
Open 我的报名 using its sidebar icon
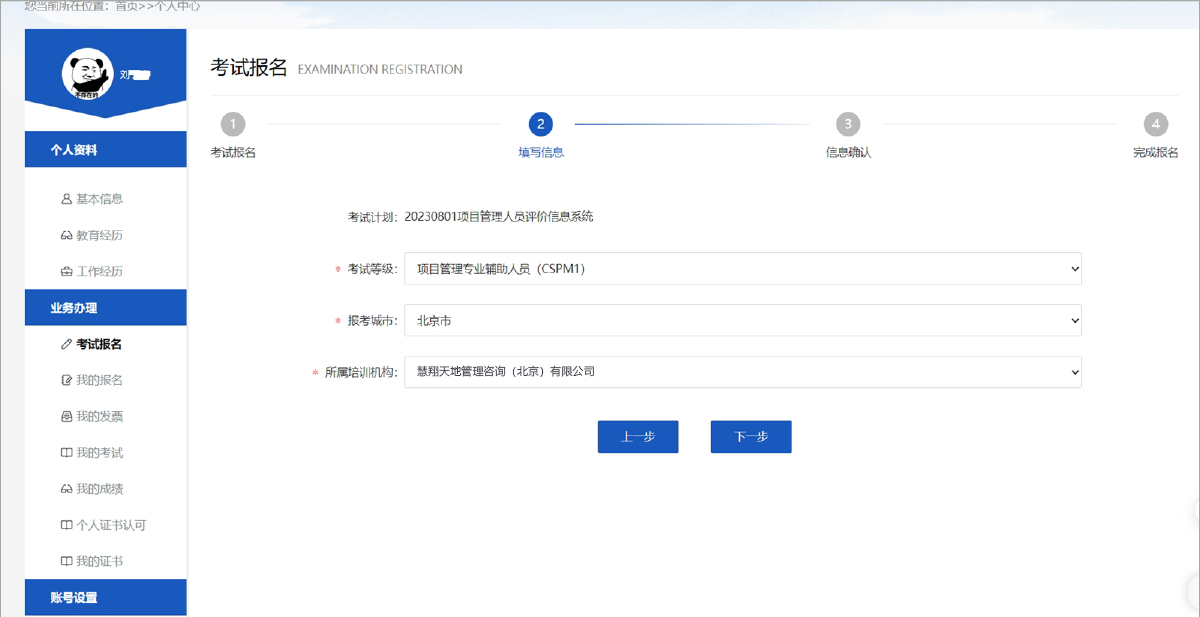66,379
